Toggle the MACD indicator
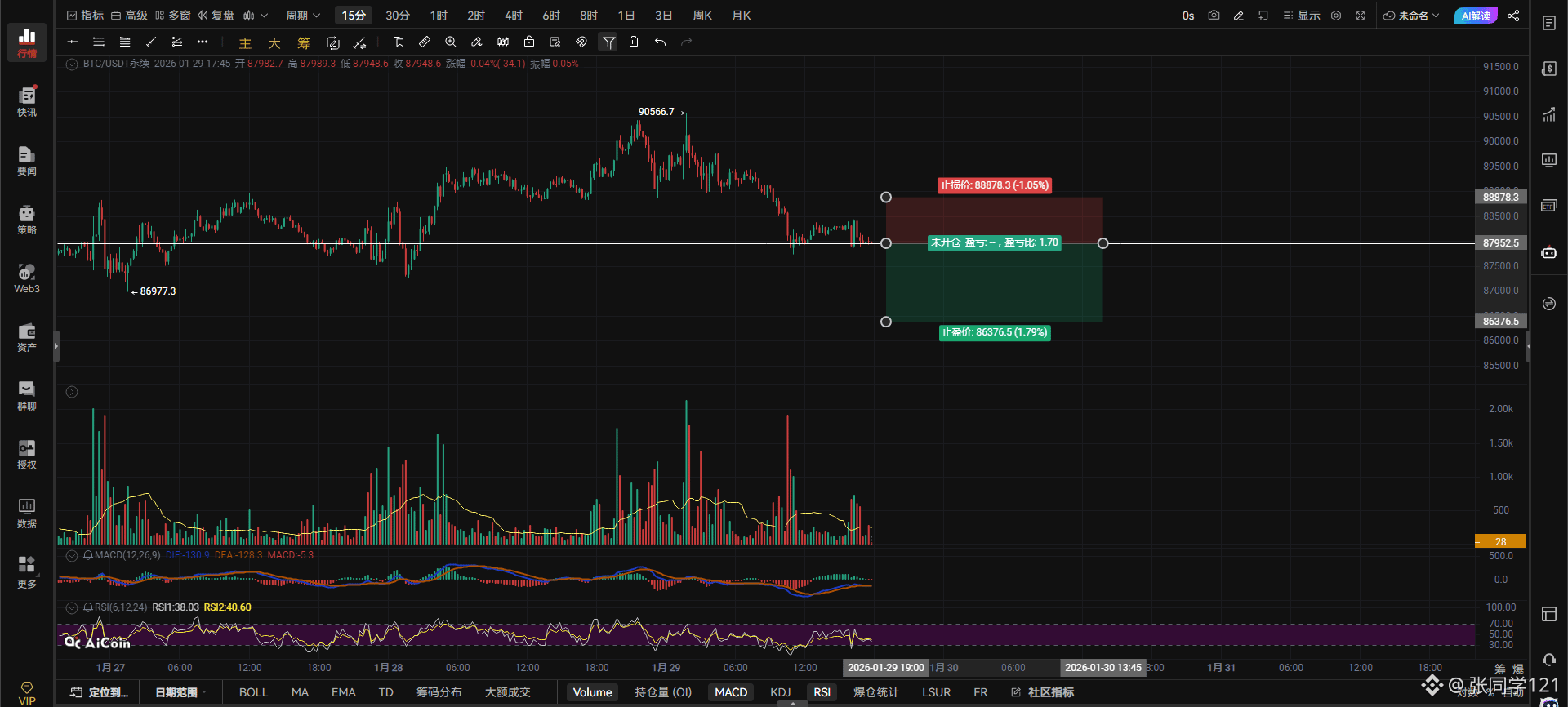This screenshot has height=707, width=1568. [x=731, y=692]
